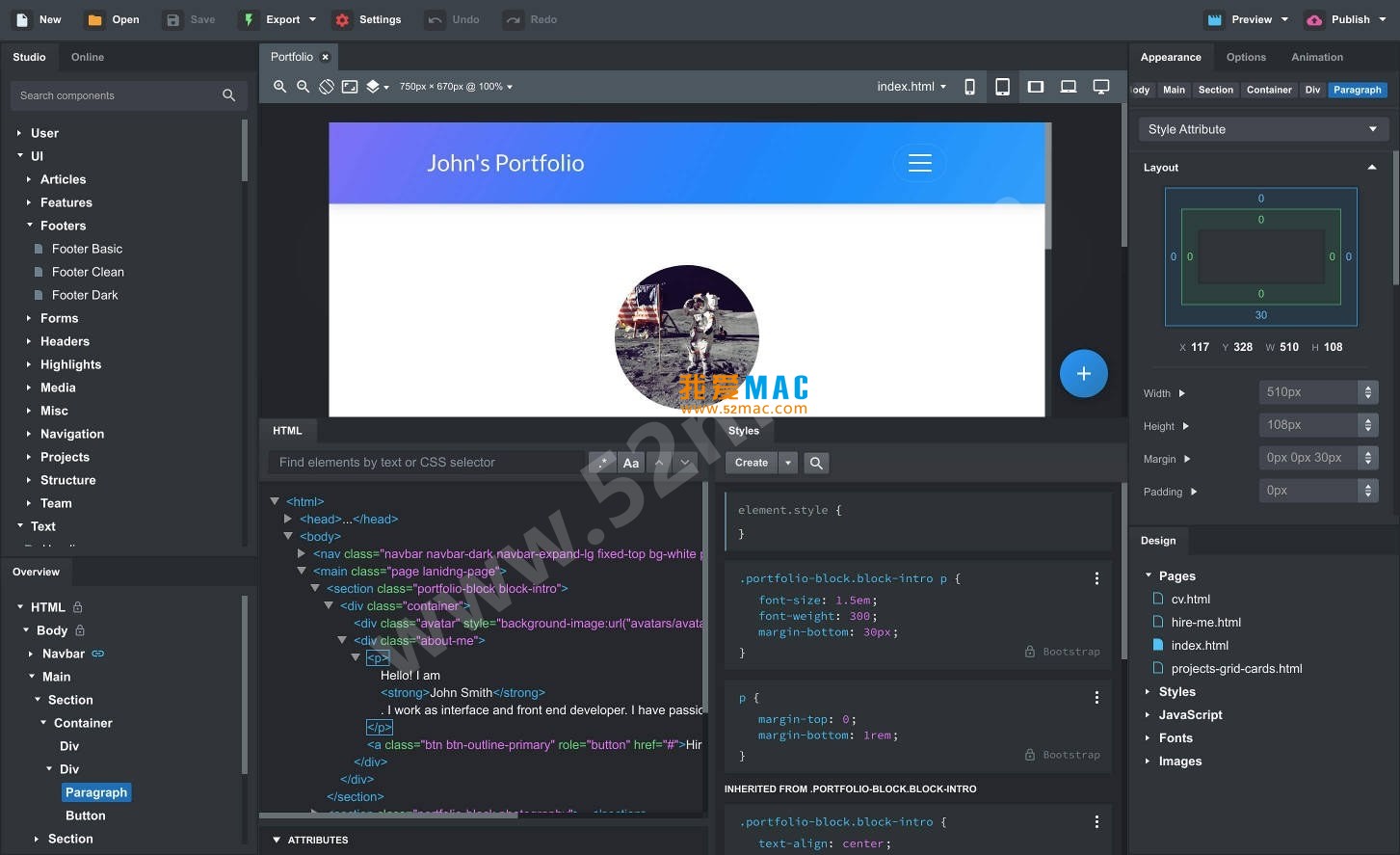Viewport: 1400px width, 855px height.
Task: Select the Section breadcrumb item
Action: click(x=1216, y=90)
